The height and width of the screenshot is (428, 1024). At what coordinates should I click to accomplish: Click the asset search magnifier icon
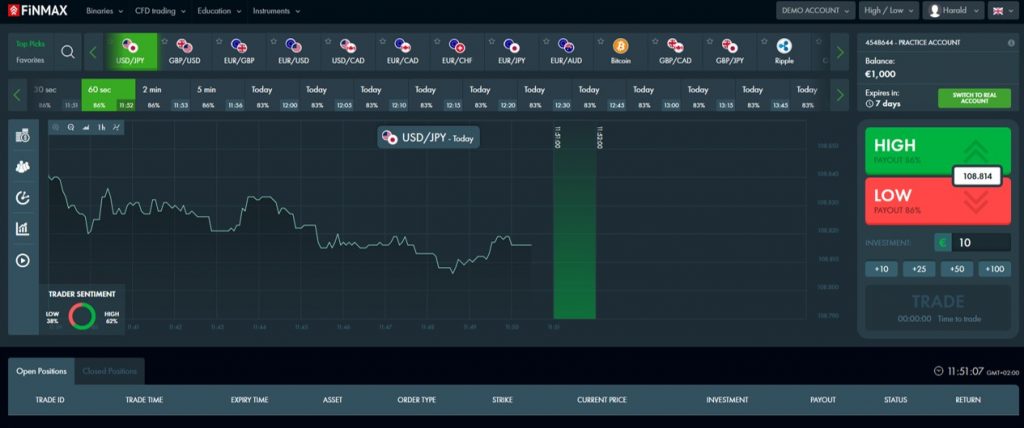click(x=68, y=51)
